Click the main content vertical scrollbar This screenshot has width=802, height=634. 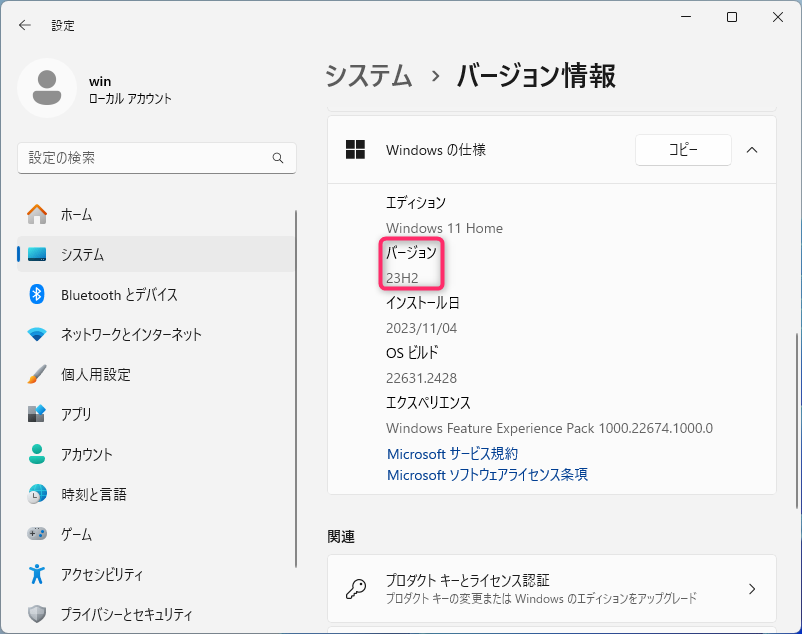(796, 419)
